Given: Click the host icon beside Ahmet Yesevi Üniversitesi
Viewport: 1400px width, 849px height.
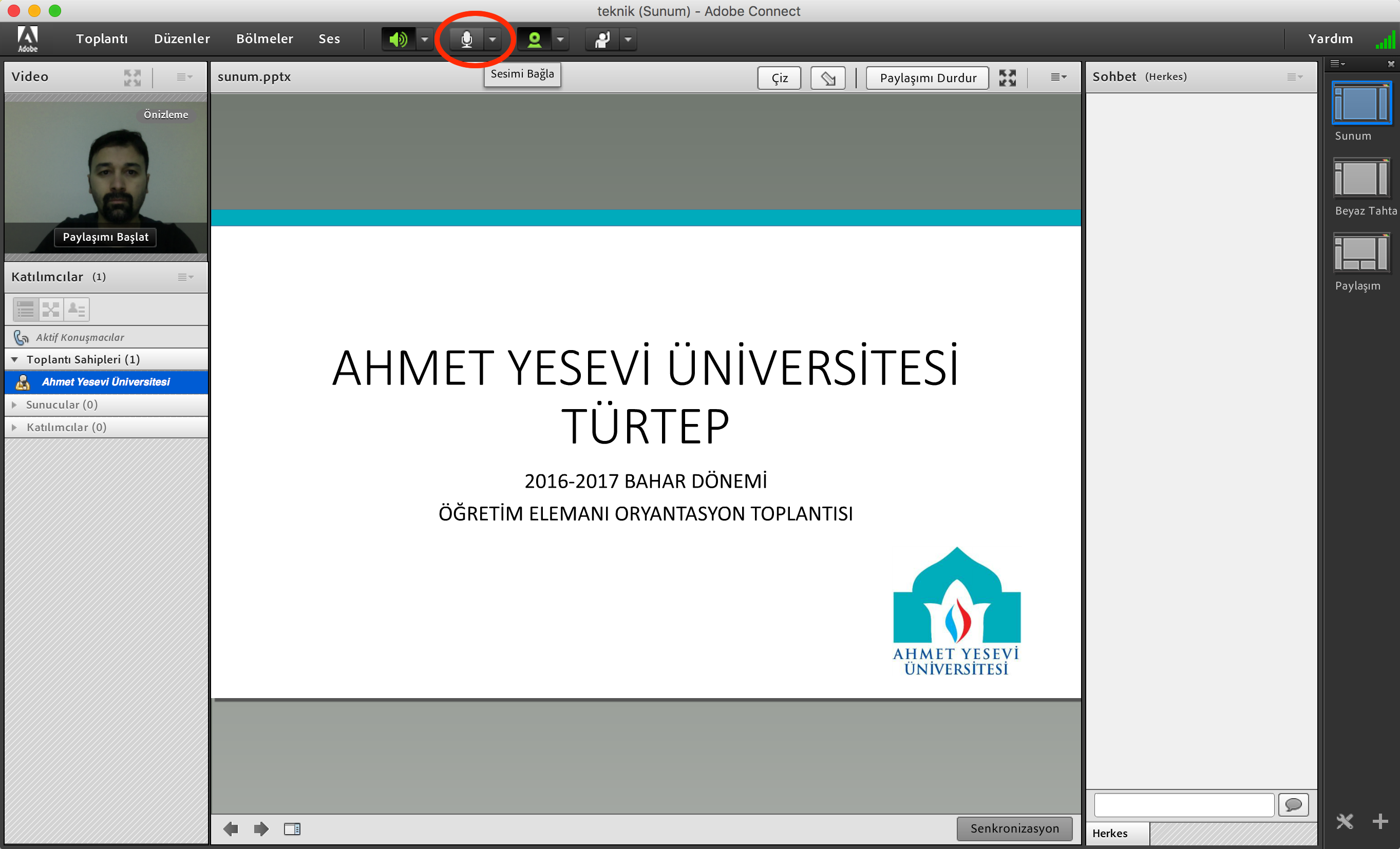Looking at the screenshot, I should (x=23, y=382).
